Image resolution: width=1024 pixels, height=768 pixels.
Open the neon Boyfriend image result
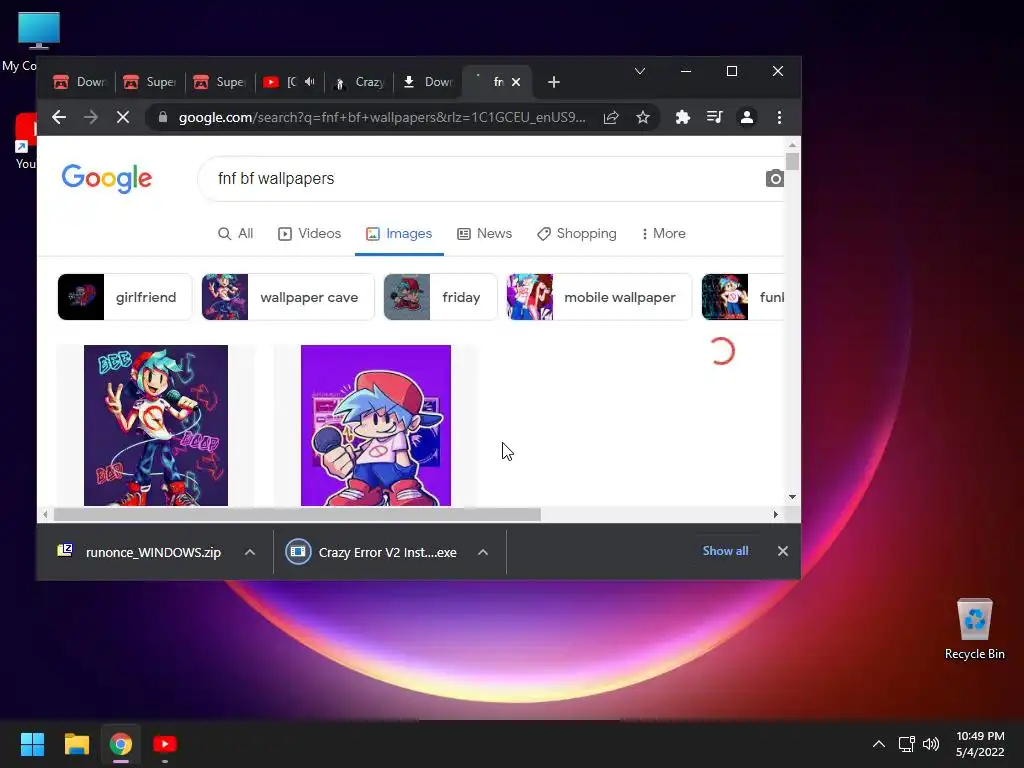coord(156,425)
